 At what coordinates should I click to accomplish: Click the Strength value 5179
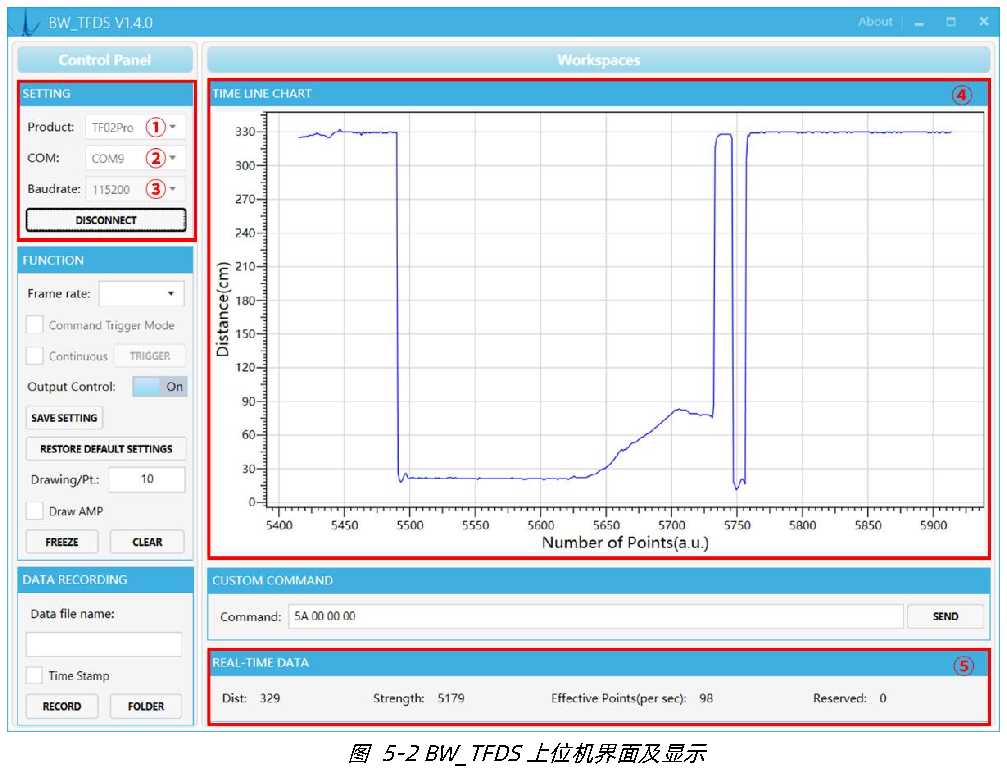pyautogui.click(x=451, y=698)
